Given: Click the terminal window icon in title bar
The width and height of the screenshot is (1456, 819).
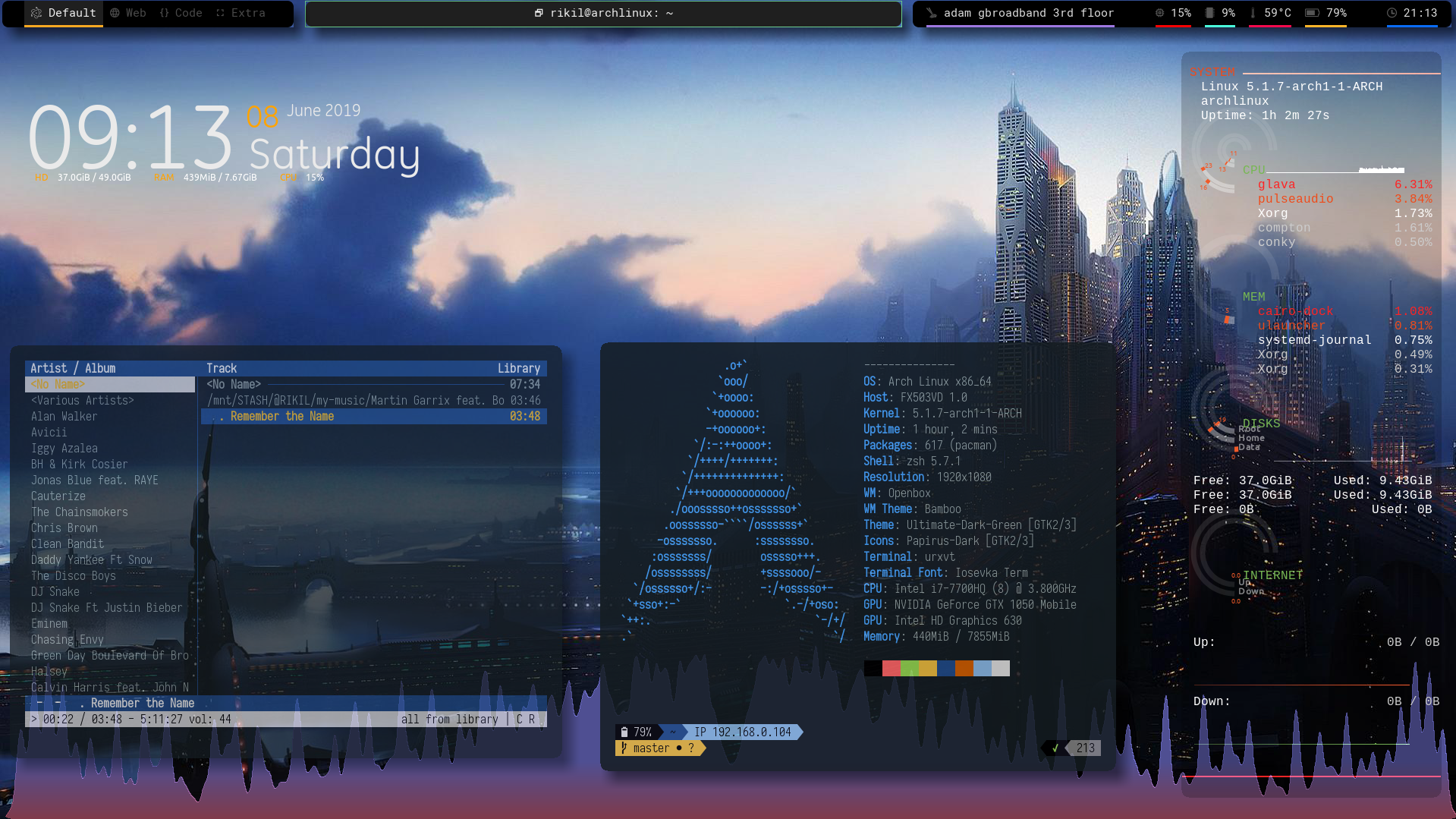Looking at the screenshot, I should (539, 13).
